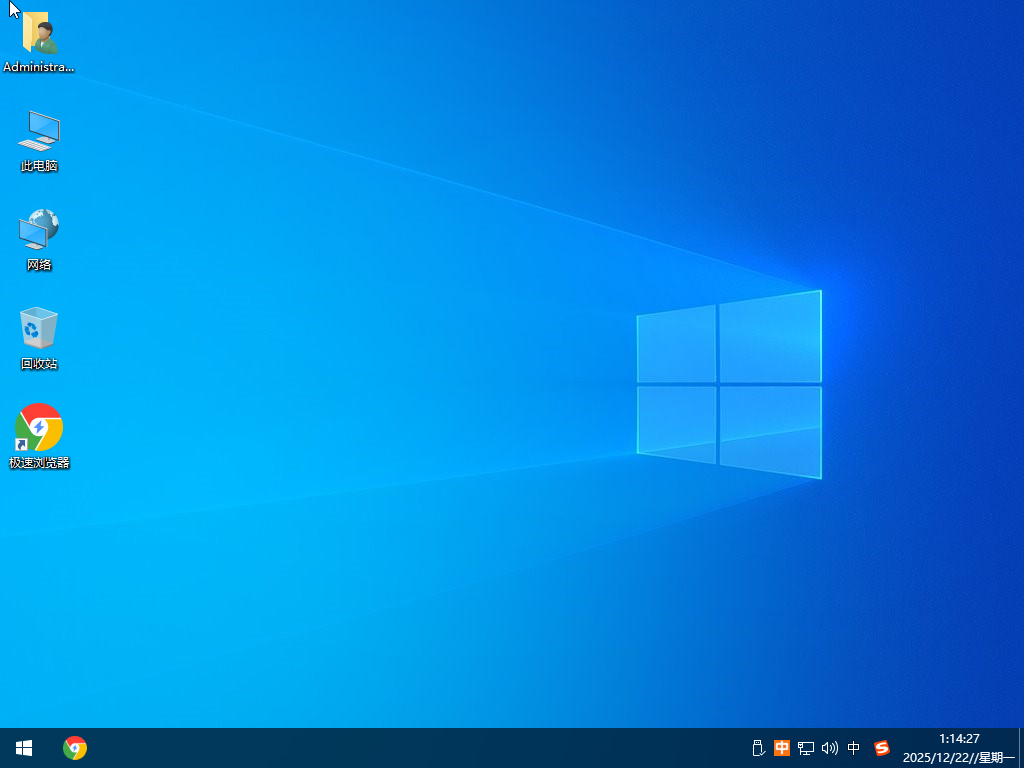
Task: Click the Windows logo on the wallpaper
Action: (x=729, y=385)
